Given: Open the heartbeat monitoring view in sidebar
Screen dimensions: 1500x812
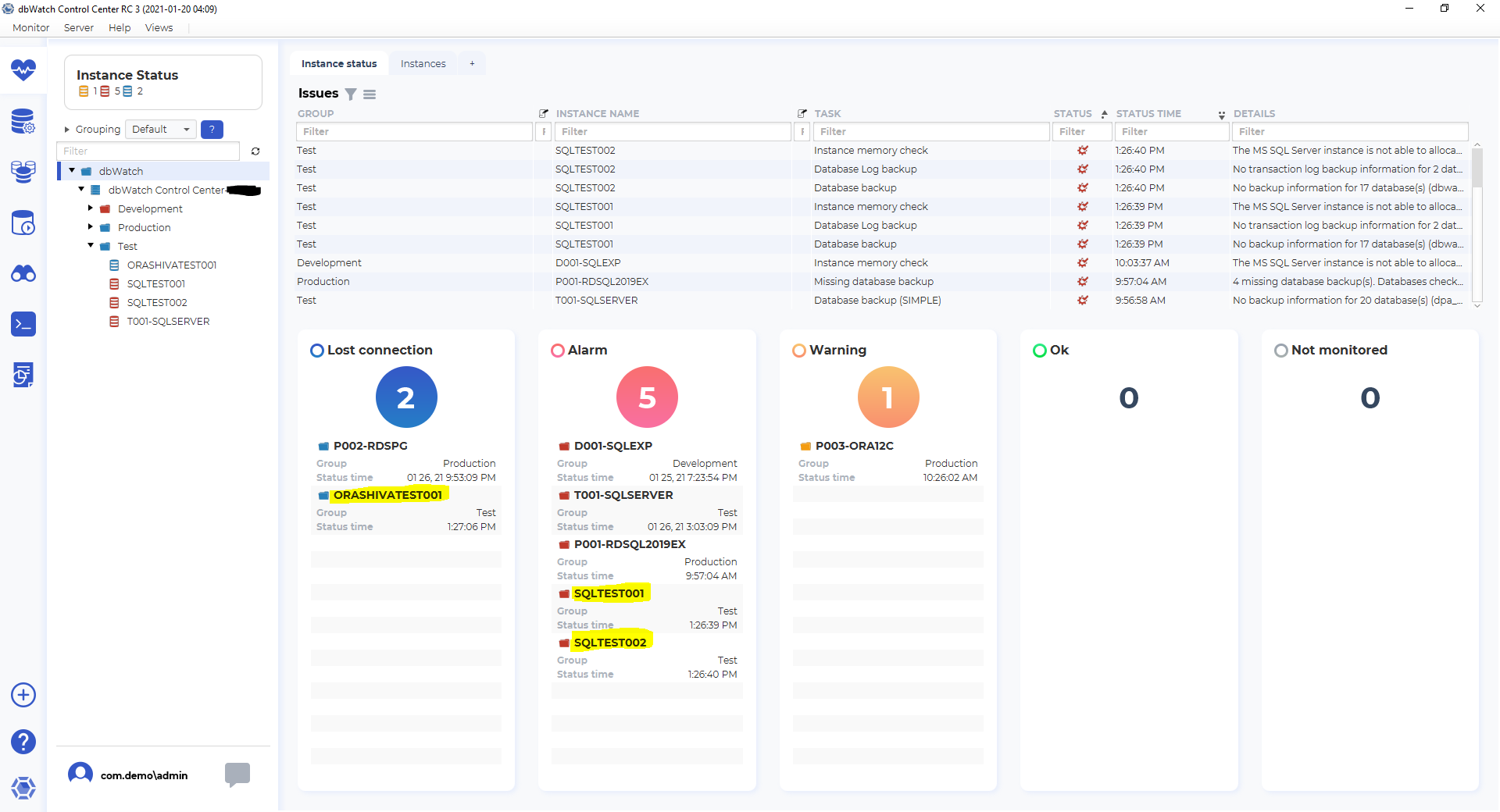Looking at the screenshot, I should [x=23, y=70].
